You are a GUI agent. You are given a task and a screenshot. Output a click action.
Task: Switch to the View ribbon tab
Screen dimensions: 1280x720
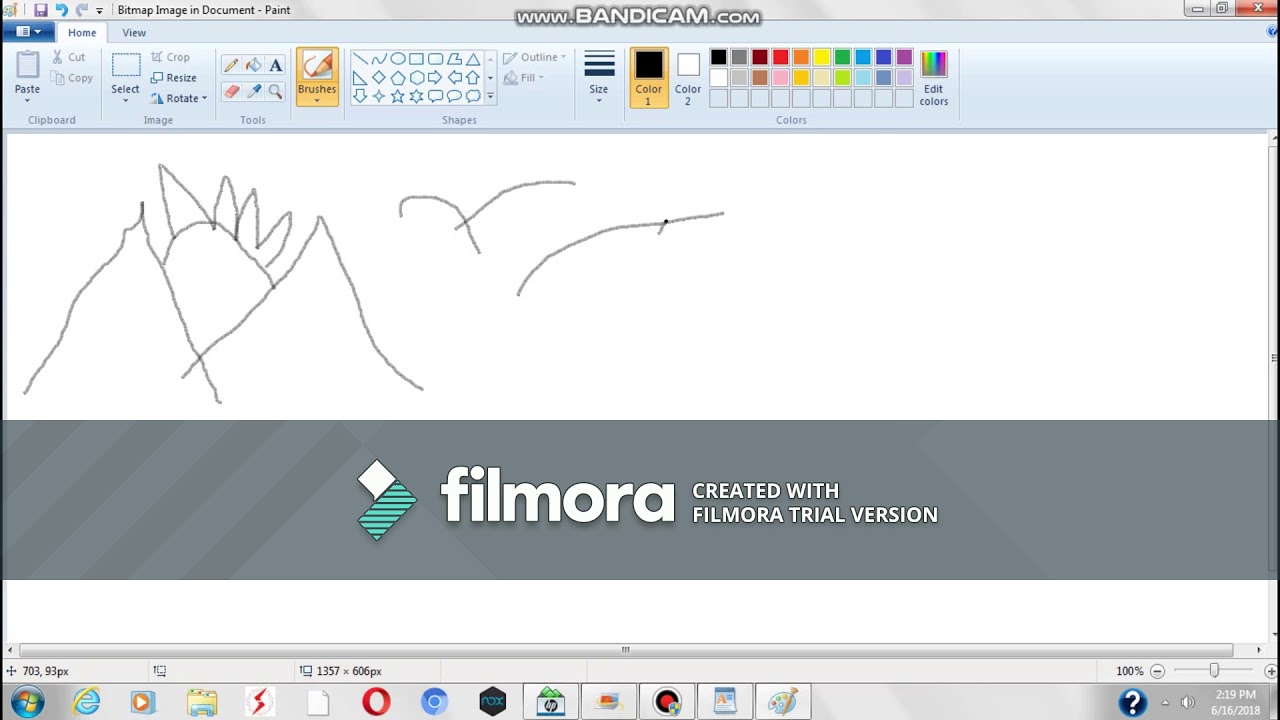pyautogui.click(x=134, y=32)
